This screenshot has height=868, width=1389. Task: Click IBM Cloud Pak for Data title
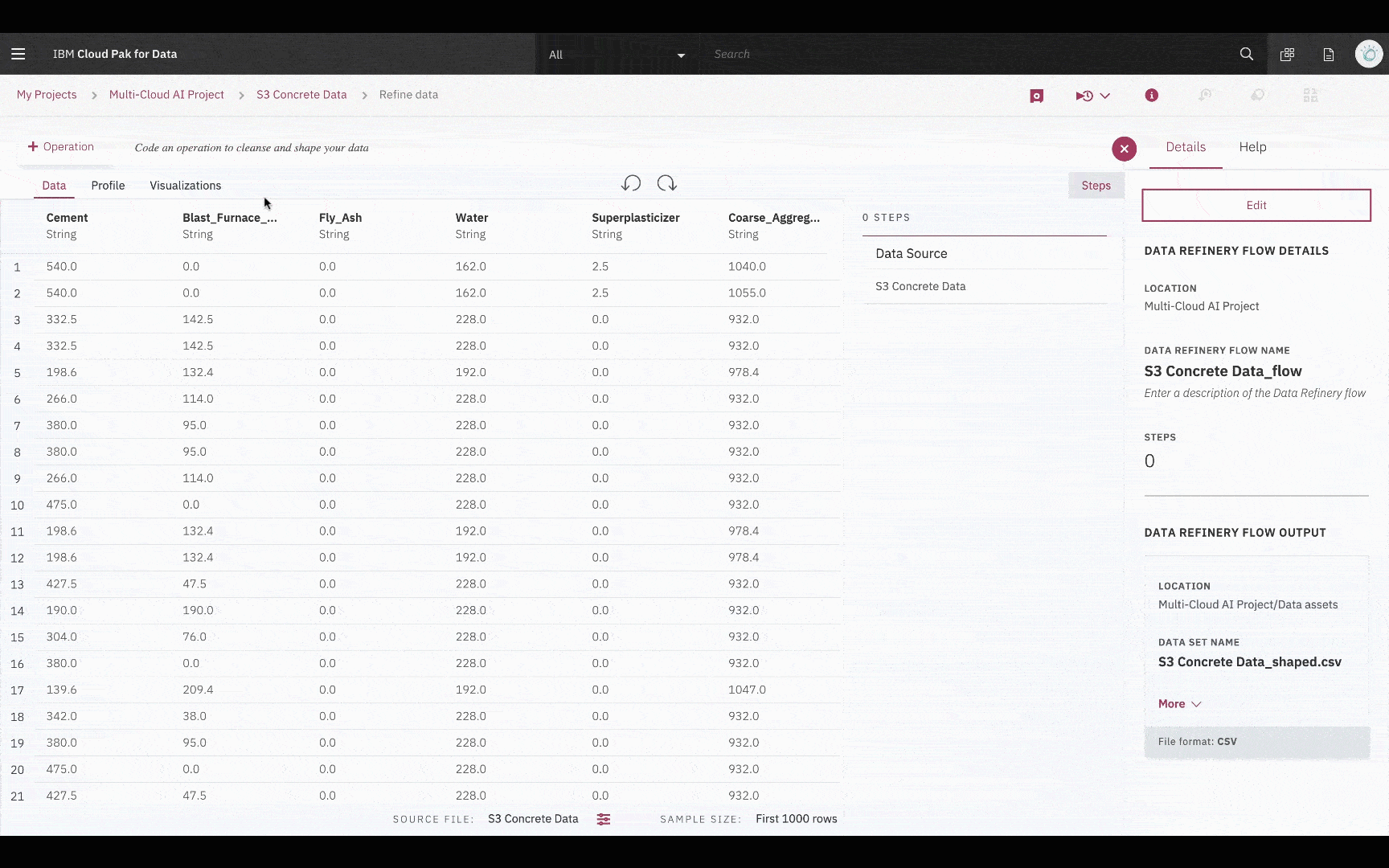pos(115,54)
